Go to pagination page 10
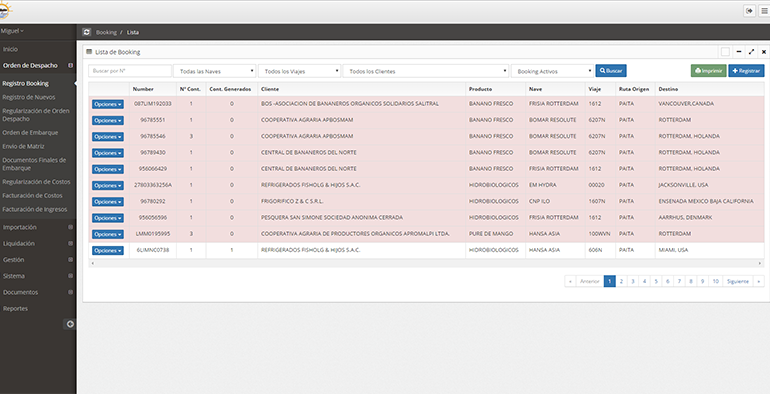Viewport: 770px width, 394px height. [x=715, y=281]
